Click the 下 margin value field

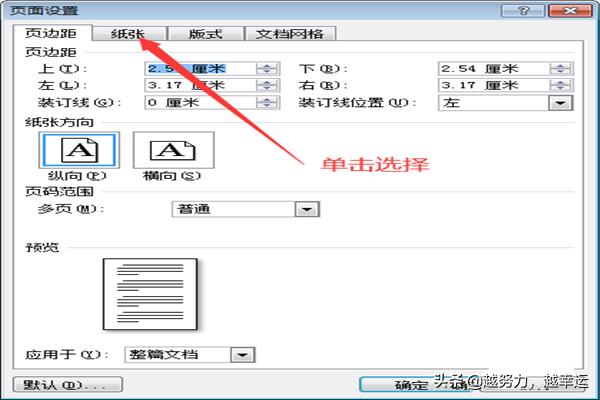(x=491, y=68)
